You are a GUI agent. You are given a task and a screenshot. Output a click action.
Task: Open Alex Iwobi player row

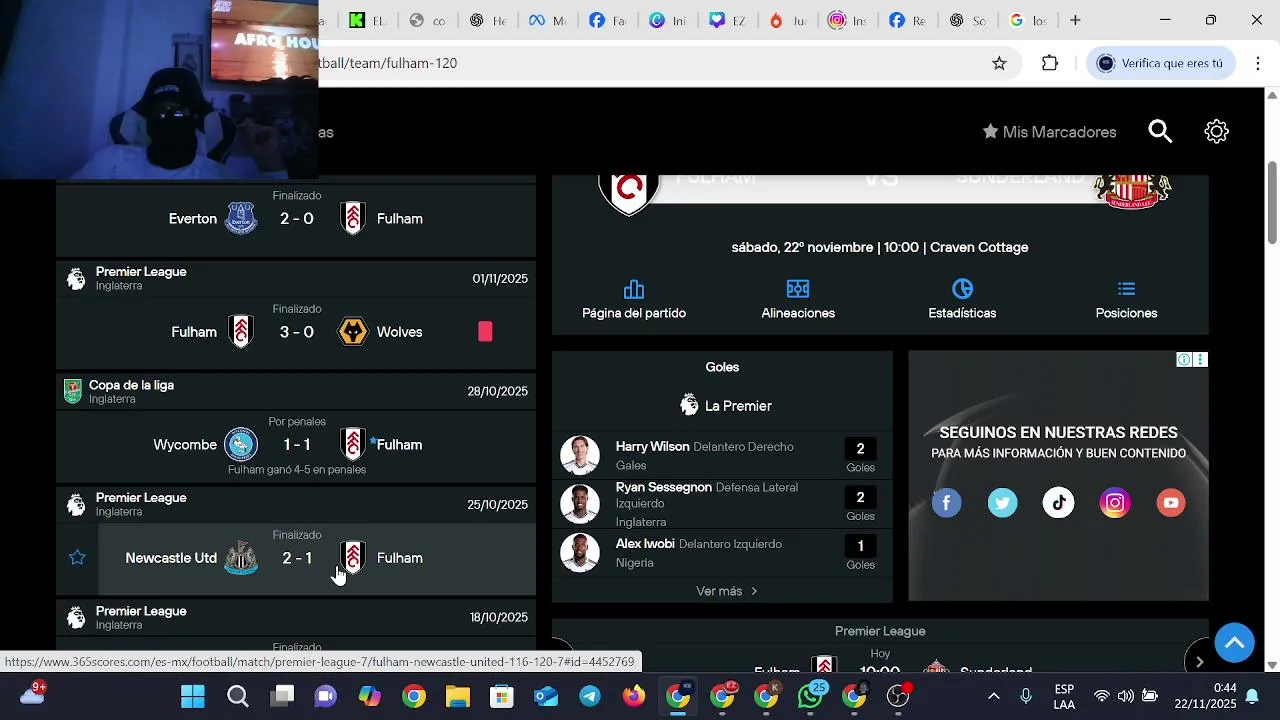click(722, 553)
